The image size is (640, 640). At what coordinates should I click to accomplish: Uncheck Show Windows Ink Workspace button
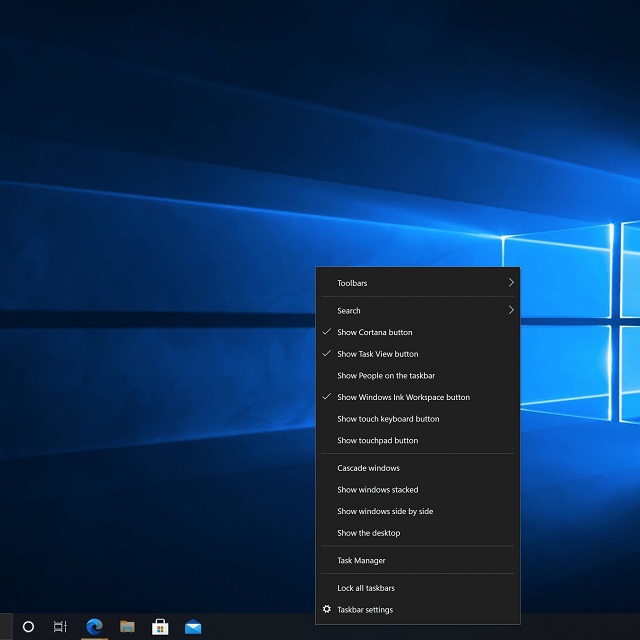coord(418,397)
